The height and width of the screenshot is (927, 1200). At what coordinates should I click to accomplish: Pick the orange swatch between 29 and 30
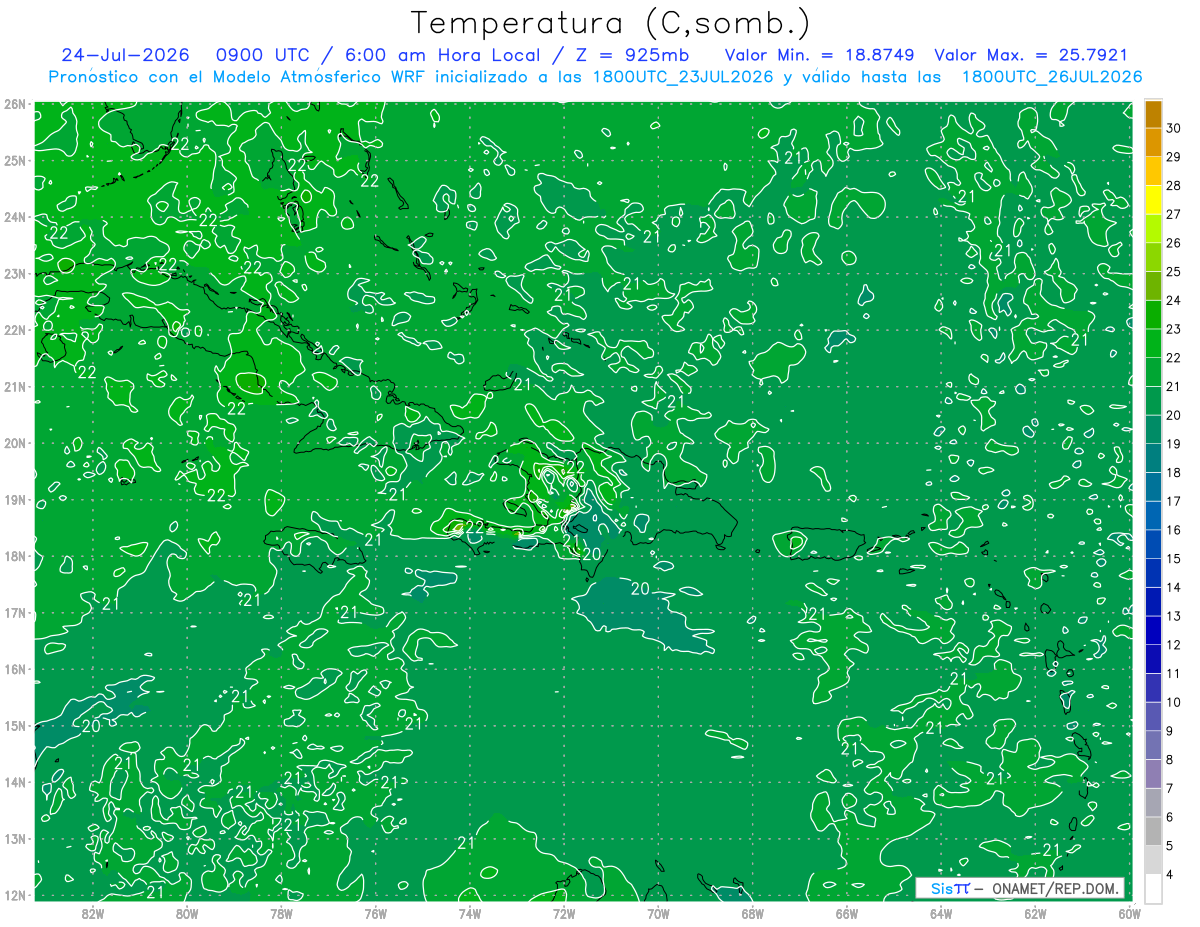tap(1154, 141)
